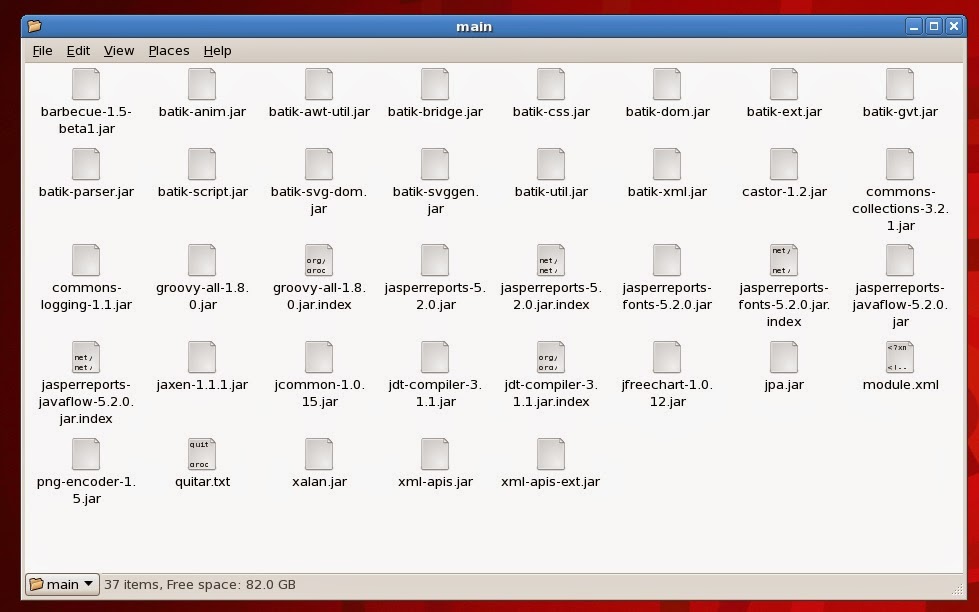The image size is (979, 612).
Task: Open the Edit menu
Action: 78,51
